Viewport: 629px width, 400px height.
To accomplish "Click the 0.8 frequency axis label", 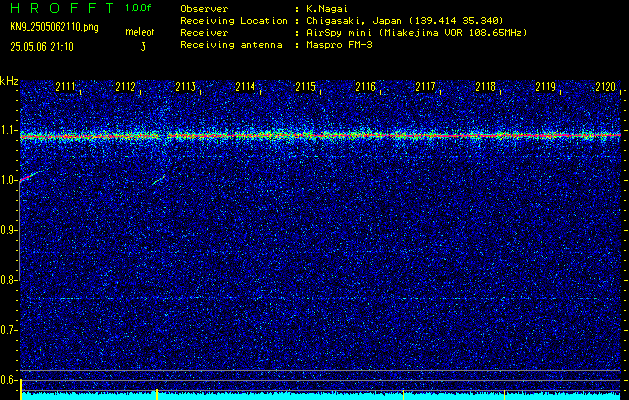I will tap(7, 280).
